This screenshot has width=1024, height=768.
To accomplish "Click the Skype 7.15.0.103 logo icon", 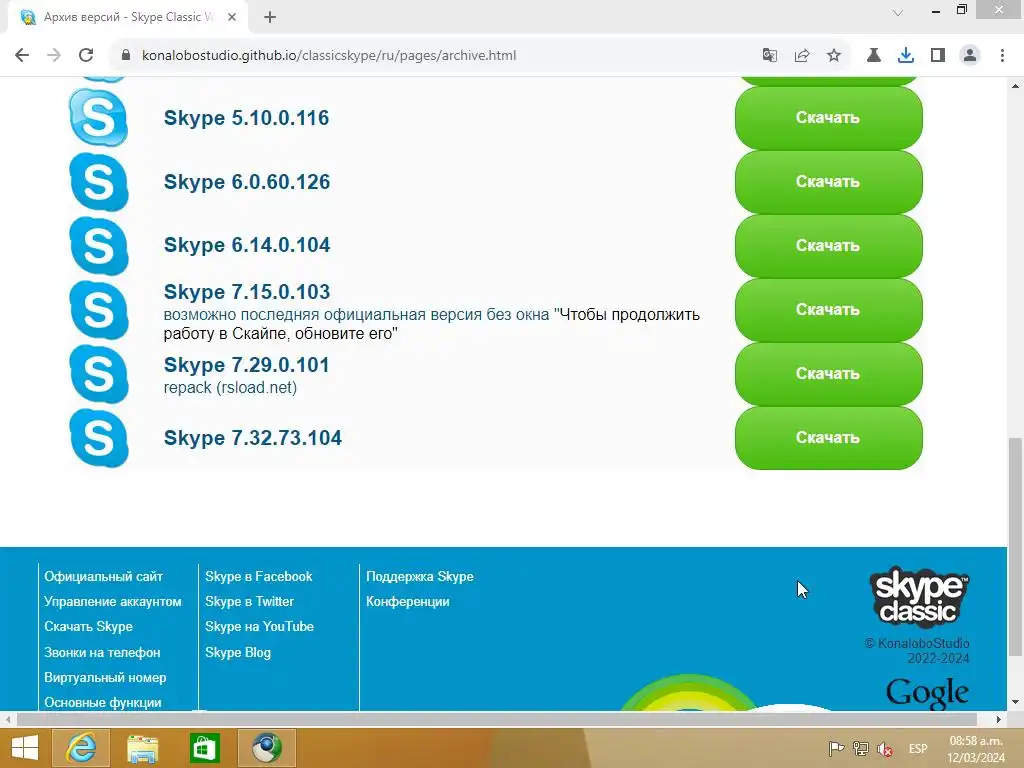I will (x=99, y=310).
